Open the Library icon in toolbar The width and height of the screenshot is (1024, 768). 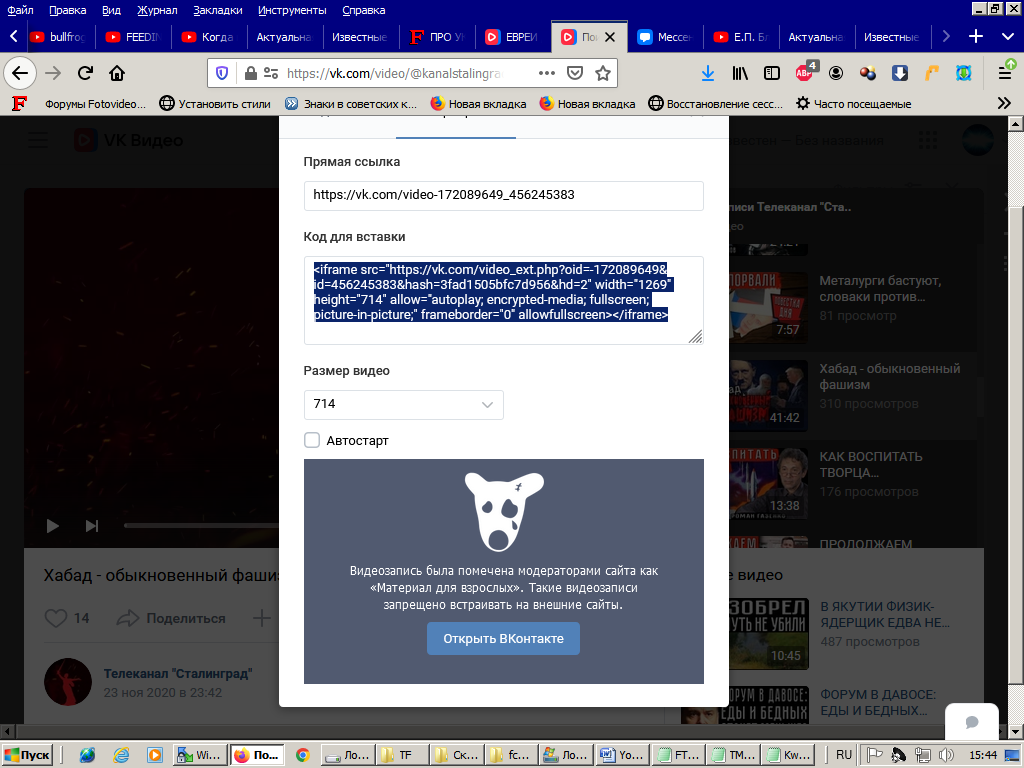click(740, 73)
